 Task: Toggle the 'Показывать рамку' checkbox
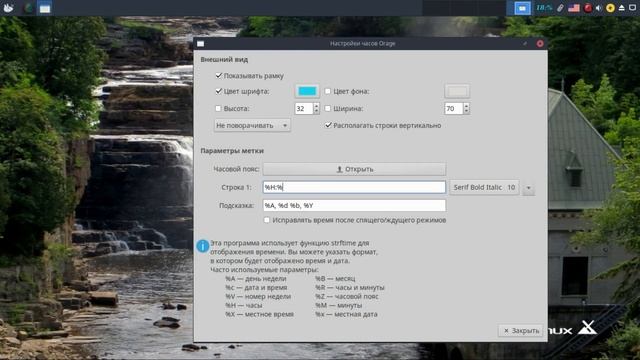pos(219,76)
